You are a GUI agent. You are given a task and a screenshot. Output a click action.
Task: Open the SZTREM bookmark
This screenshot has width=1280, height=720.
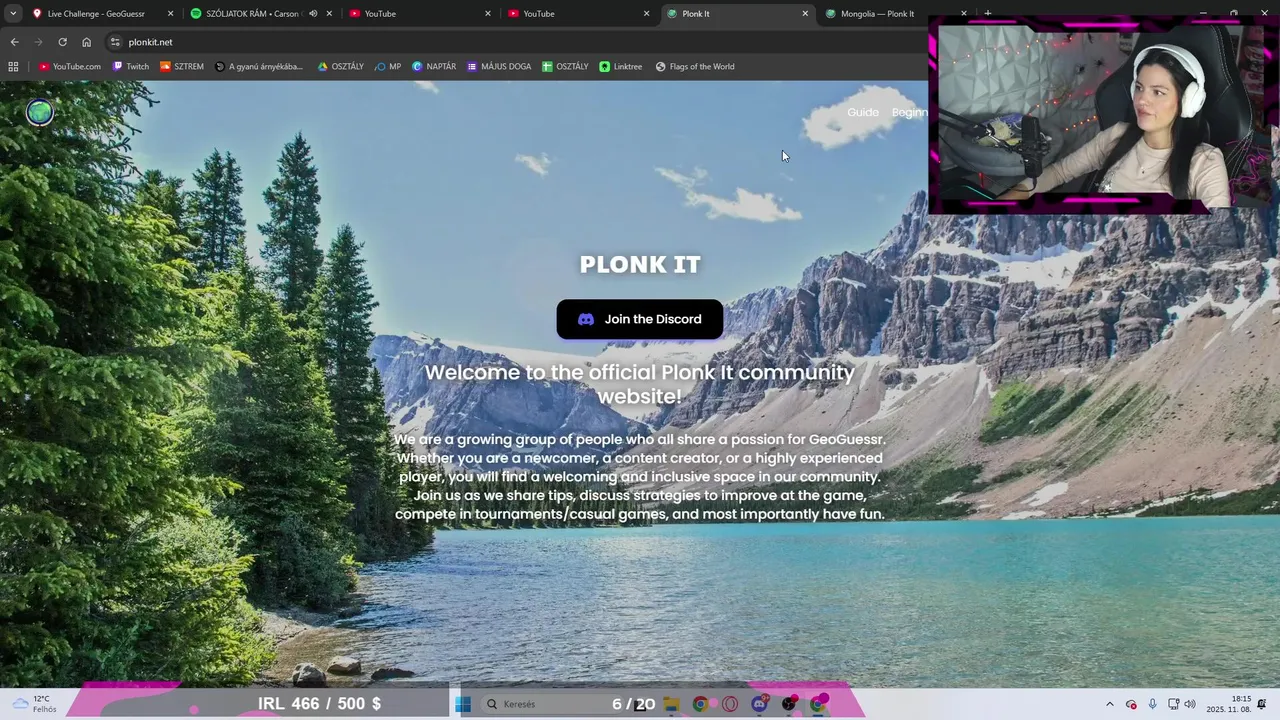pyautogui.click(x=182, y=67)
